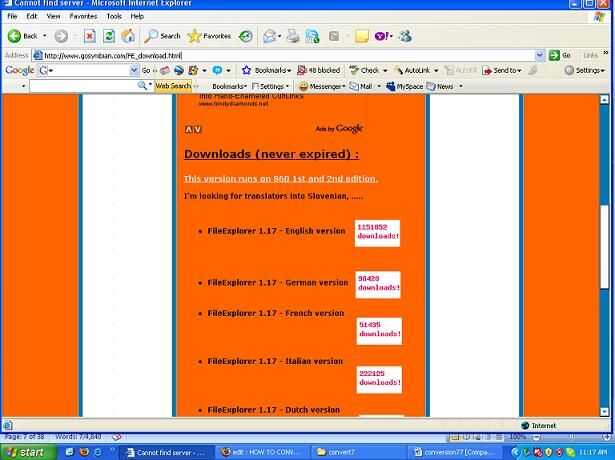The width and height of the screenshot is (615, 460).
Task: Open Bookmarks menu in the lower search toolbar
Action: tap(229, 86)
